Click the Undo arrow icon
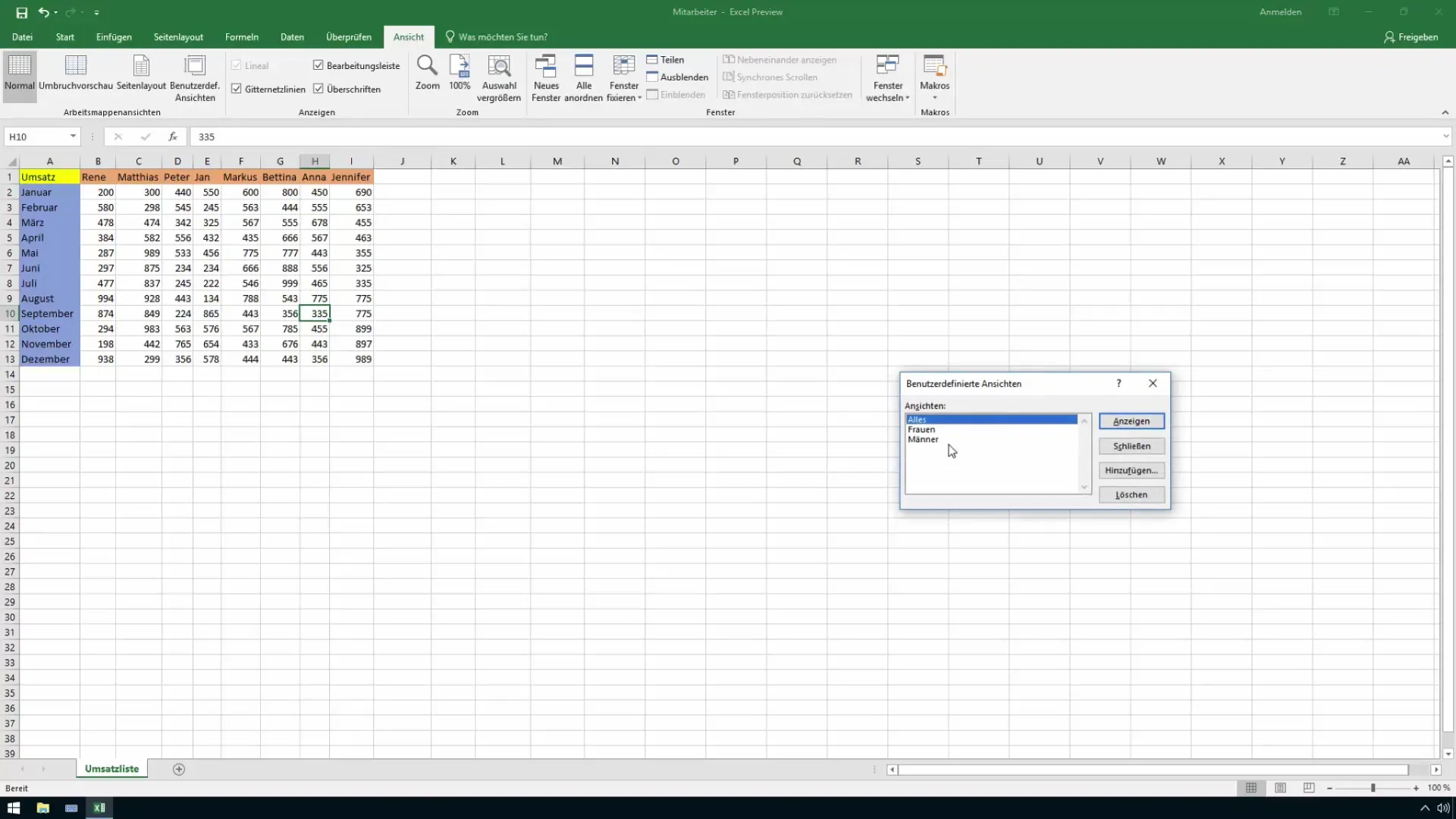This screenshot has height=819, width=1456. click(x=43, y=12)
